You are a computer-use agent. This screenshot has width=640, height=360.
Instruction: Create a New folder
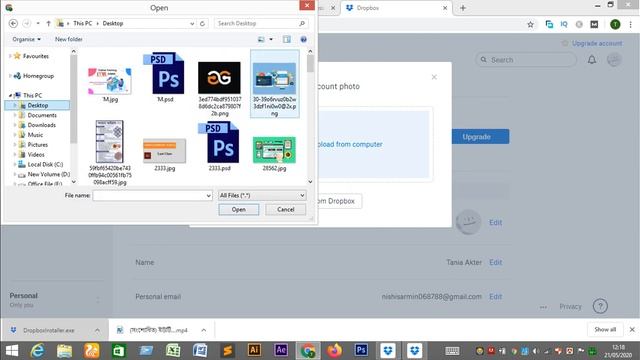[x=69, y=40]
